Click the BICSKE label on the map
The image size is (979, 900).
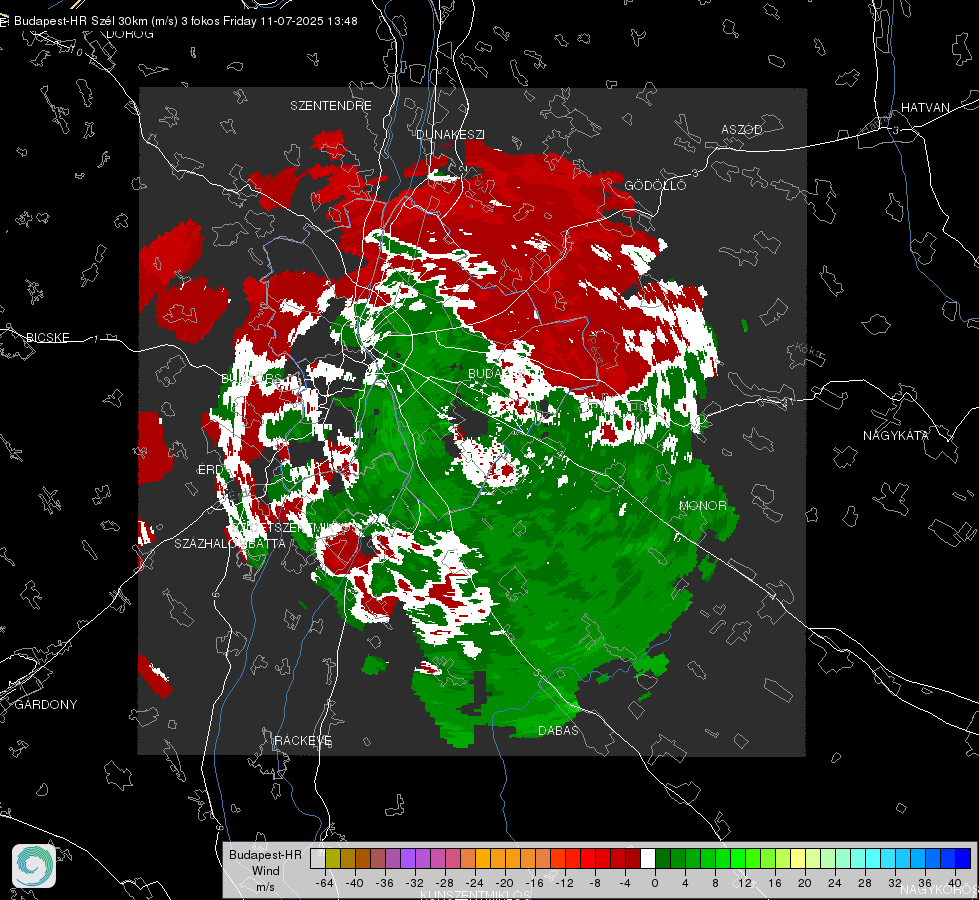pos(47,338)
